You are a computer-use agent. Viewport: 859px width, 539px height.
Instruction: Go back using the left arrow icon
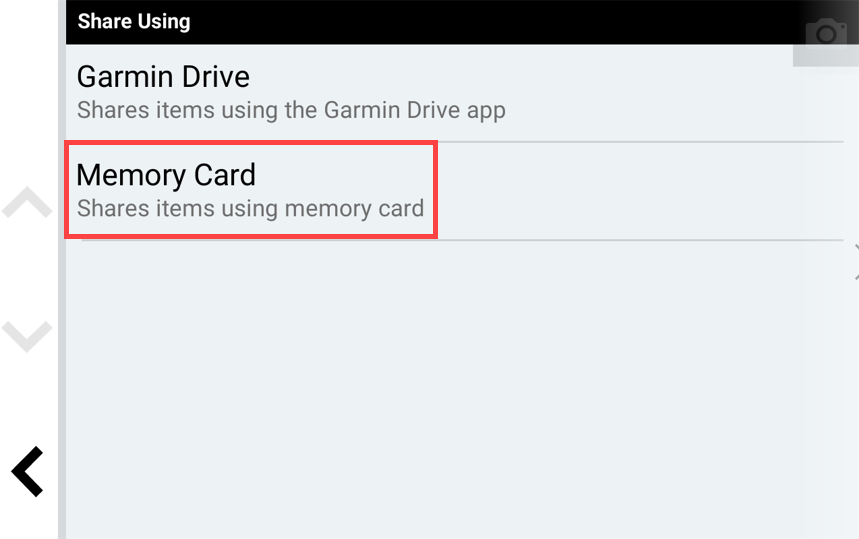click(27, 472)
